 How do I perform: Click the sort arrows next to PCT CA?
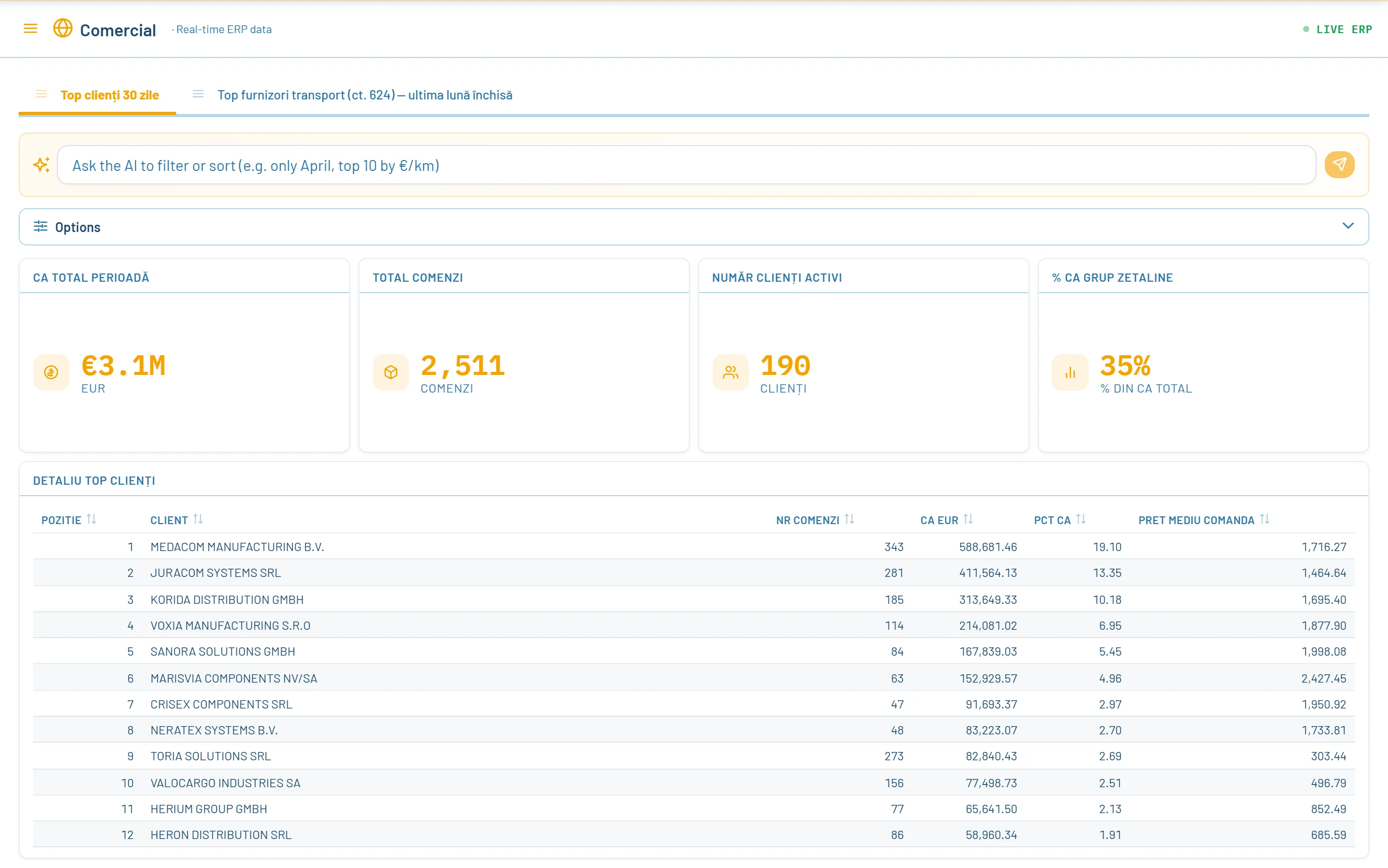1081,519
